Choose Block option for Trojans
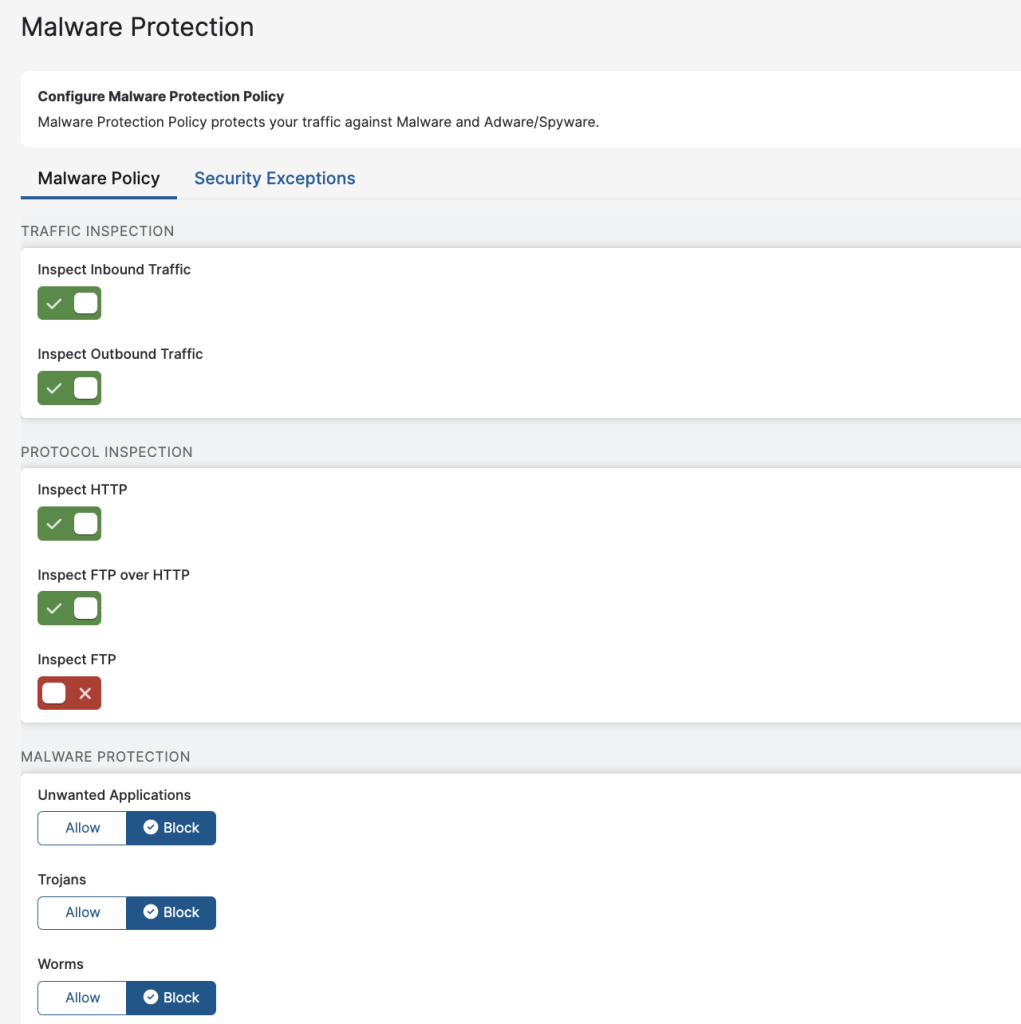This screenshot has height=1024, width=1021. 171,912
